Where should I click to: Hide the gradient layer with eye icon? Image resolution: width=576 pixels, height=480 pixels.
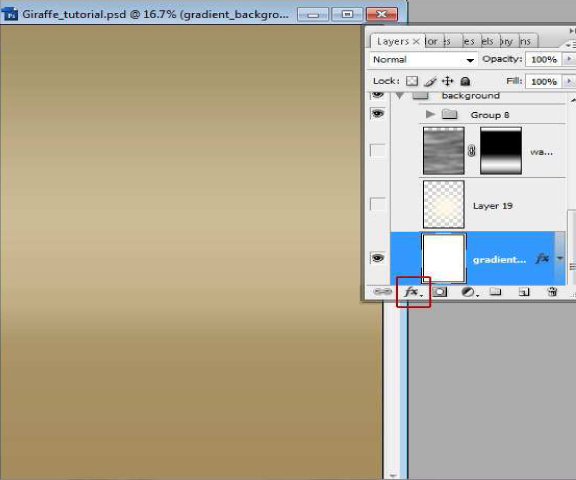(x=377, y=258)
